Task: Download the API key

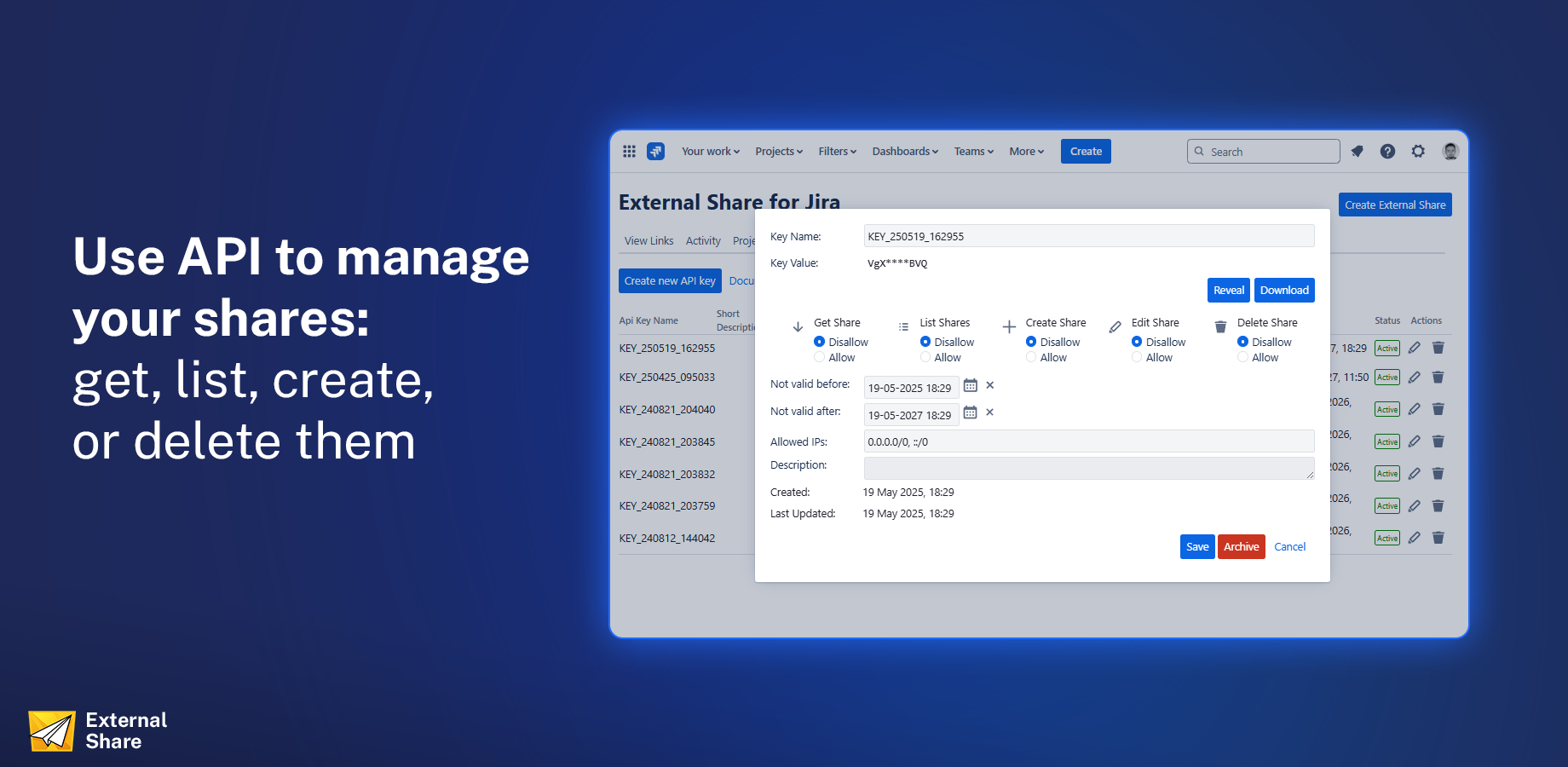Action: (x=1284, y=291)
